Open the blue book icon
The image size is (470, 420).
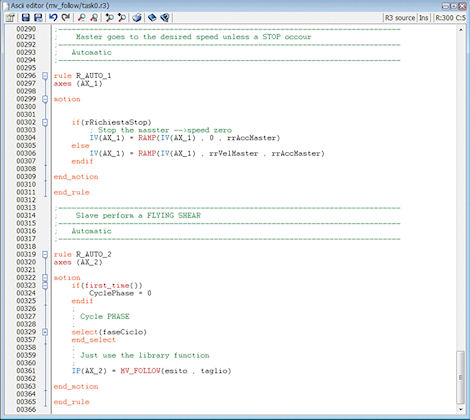[x=152, y=18]
